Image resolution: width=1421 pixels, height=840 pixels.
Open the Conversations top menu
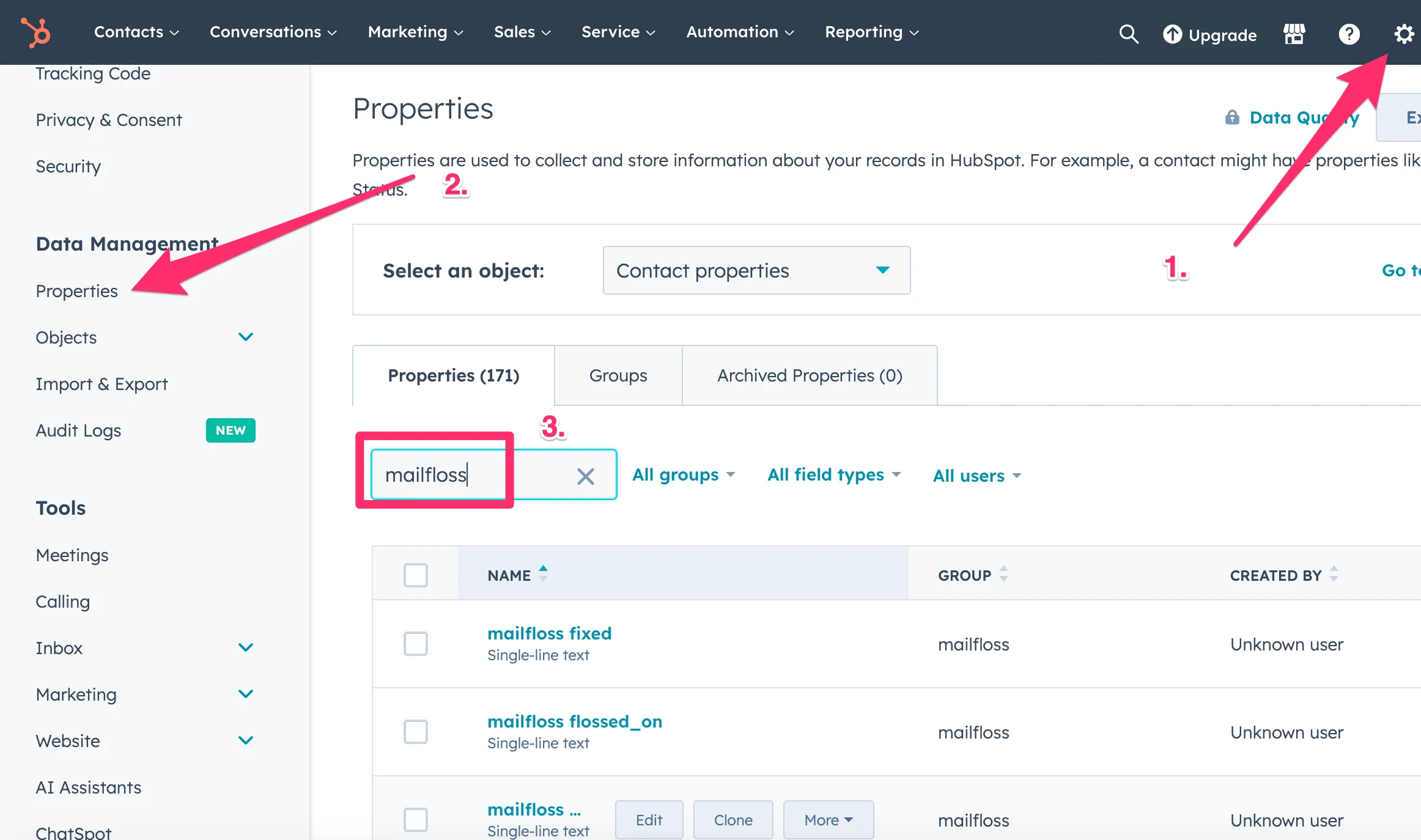273,32
